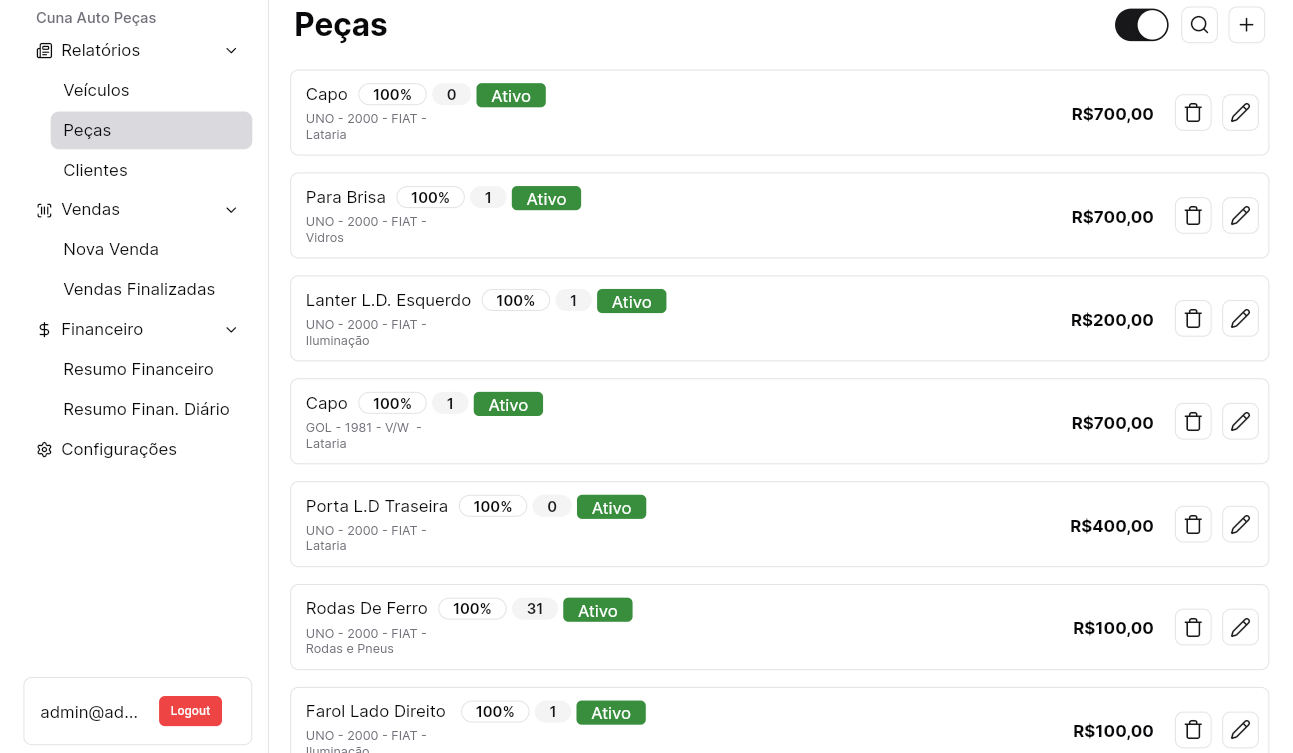Open the search magnifier in the header
The width and height of the screenshot is (1293, 753).
[1199, 25]
